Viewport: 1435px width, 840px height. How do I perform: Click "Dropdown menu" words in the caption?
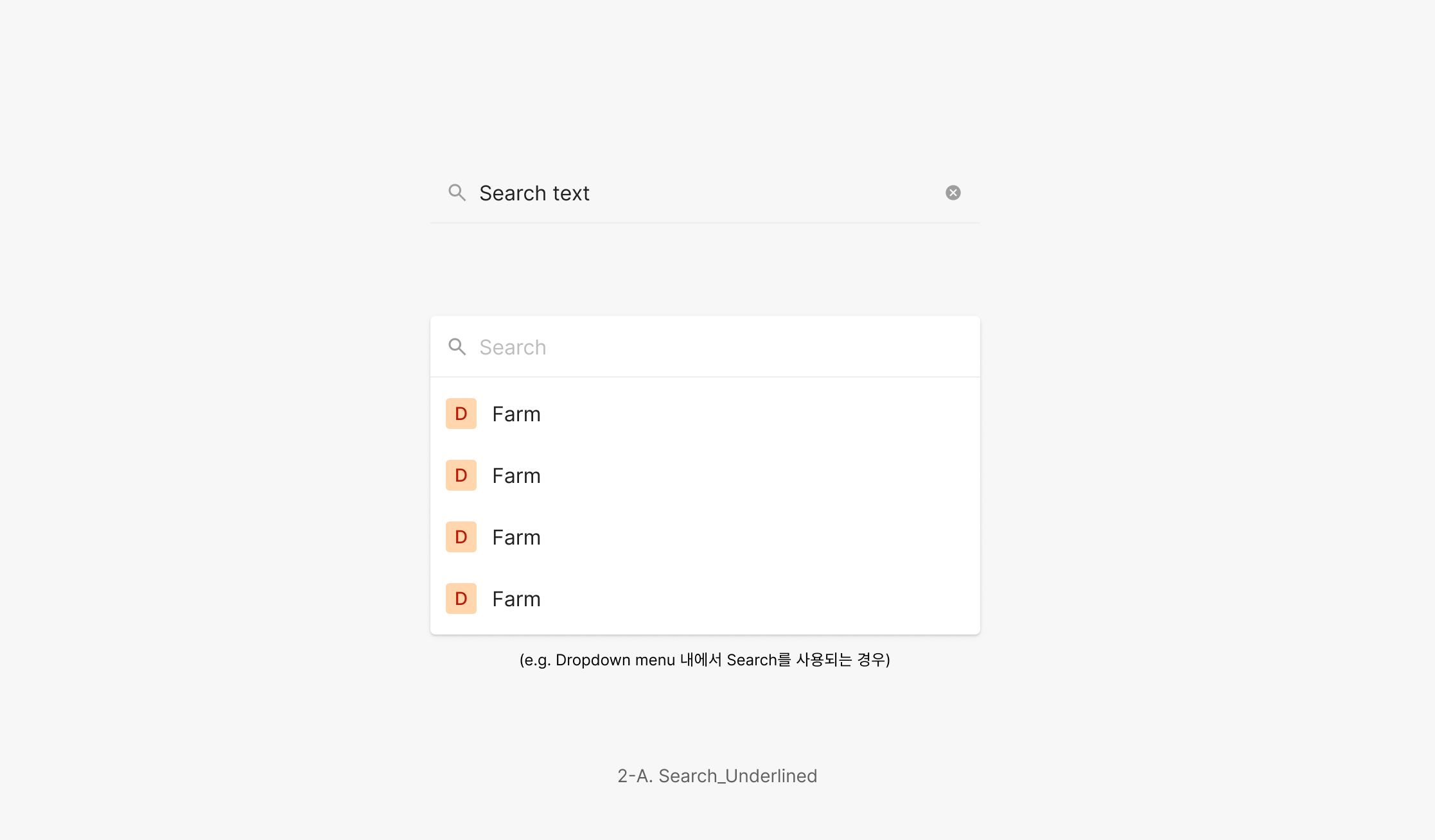(x=615, y=660)
